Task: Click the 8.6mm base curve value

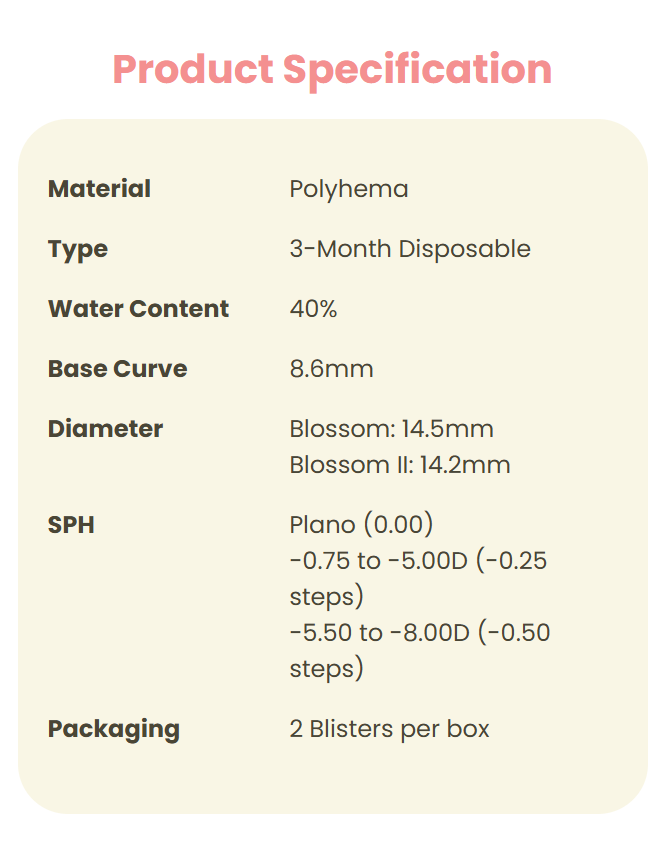Action: point(331,369)
